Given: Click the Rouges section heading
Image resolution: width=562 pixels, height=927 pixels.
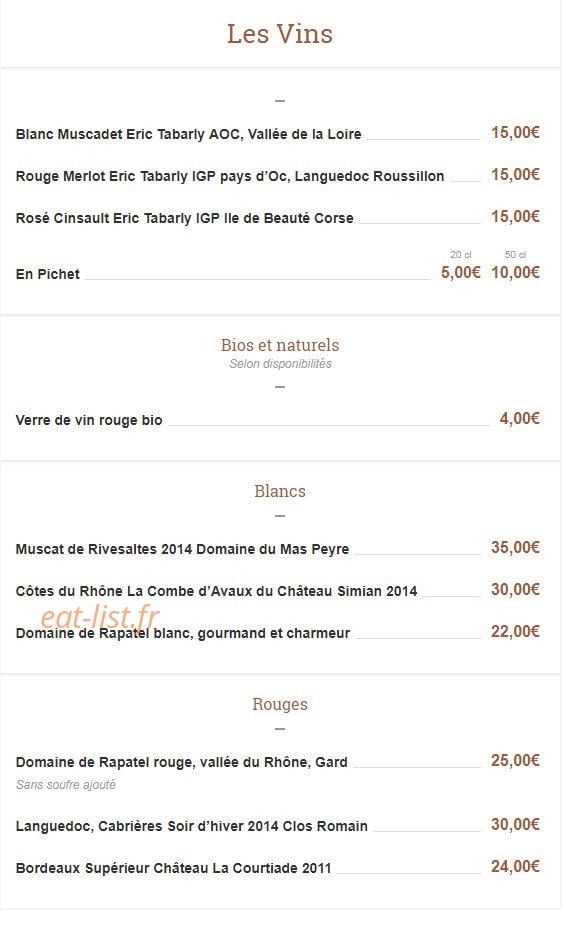Looking at the screenshot, I should pos(280,704).
